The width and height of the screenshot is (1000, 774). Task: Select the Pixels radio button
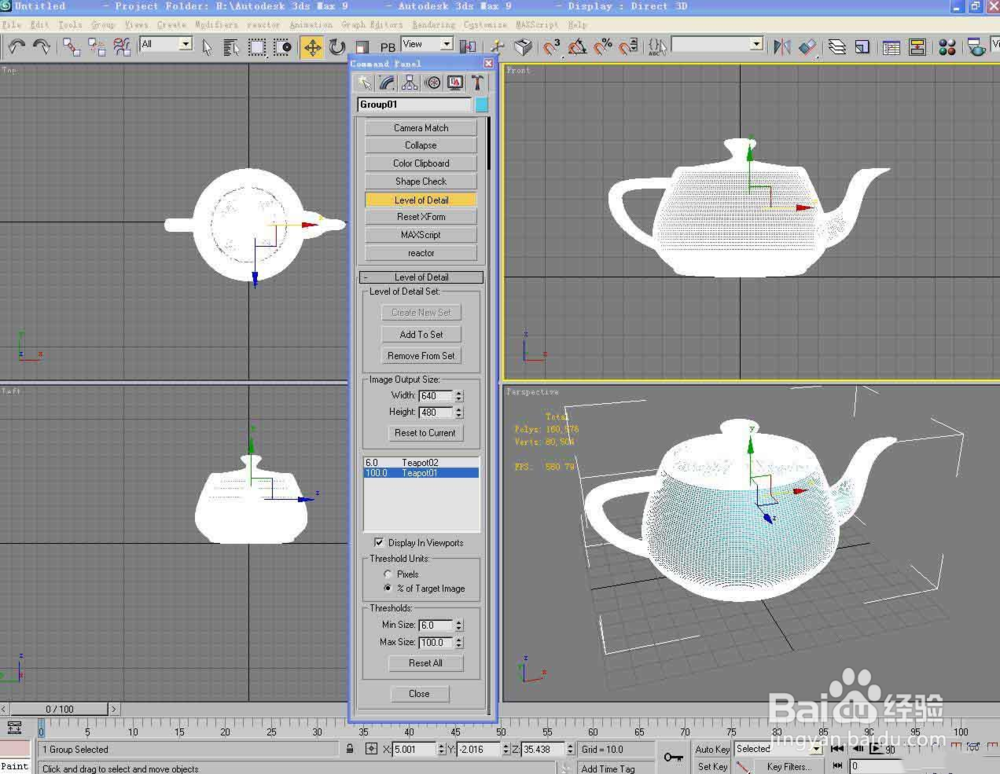(387, 574)
